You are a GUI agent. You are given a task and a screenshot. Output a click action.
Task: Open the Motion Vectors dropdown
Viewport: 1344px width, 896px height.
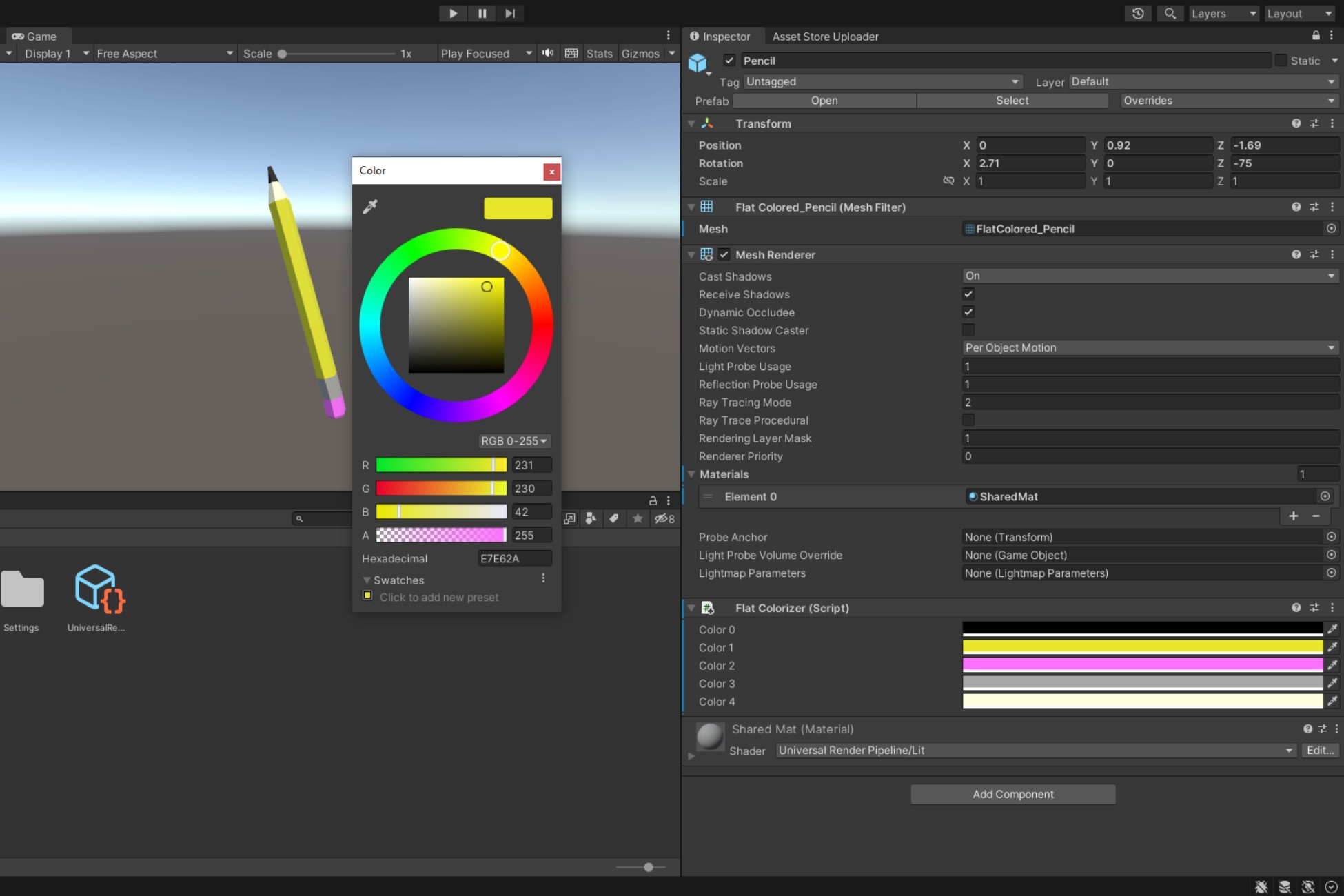[x=1149, y=347]
